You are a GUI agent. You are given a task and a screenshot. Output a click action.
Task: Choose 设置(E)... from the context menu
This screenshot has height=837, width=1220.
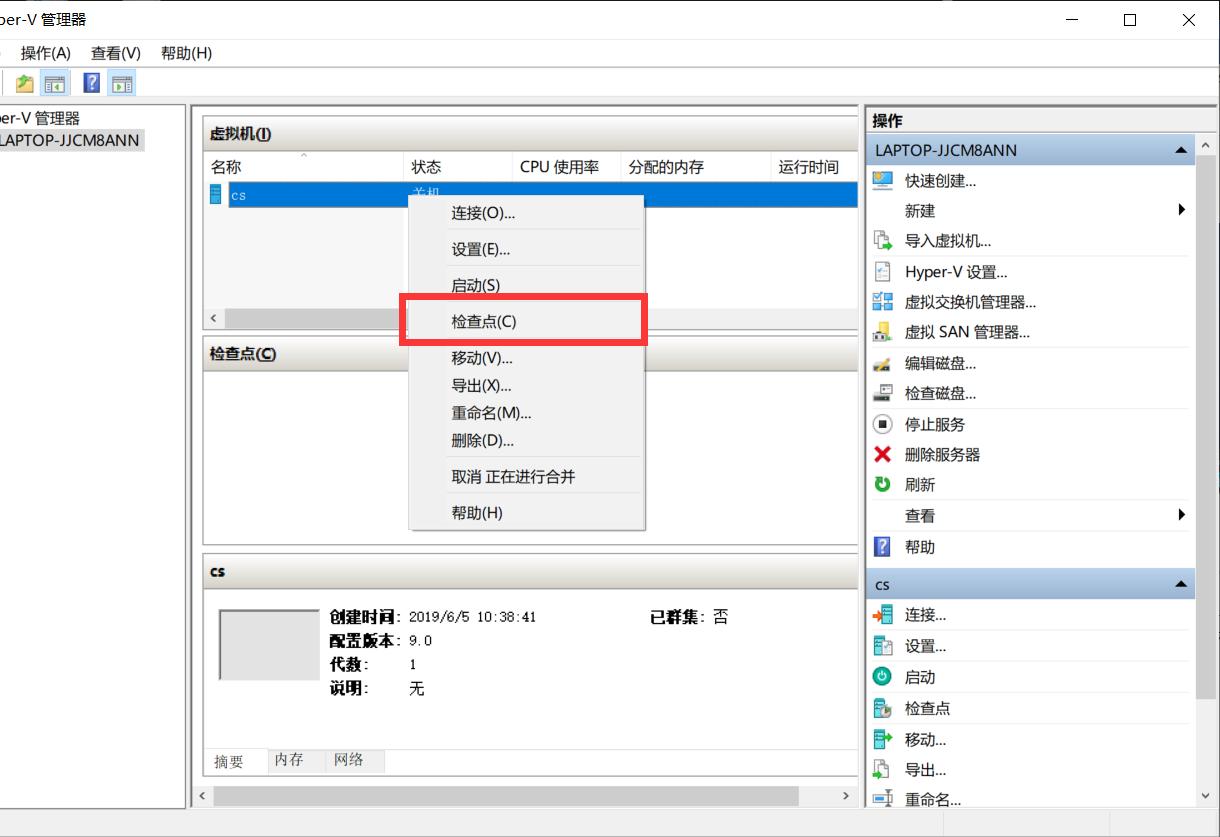(527, 249)
